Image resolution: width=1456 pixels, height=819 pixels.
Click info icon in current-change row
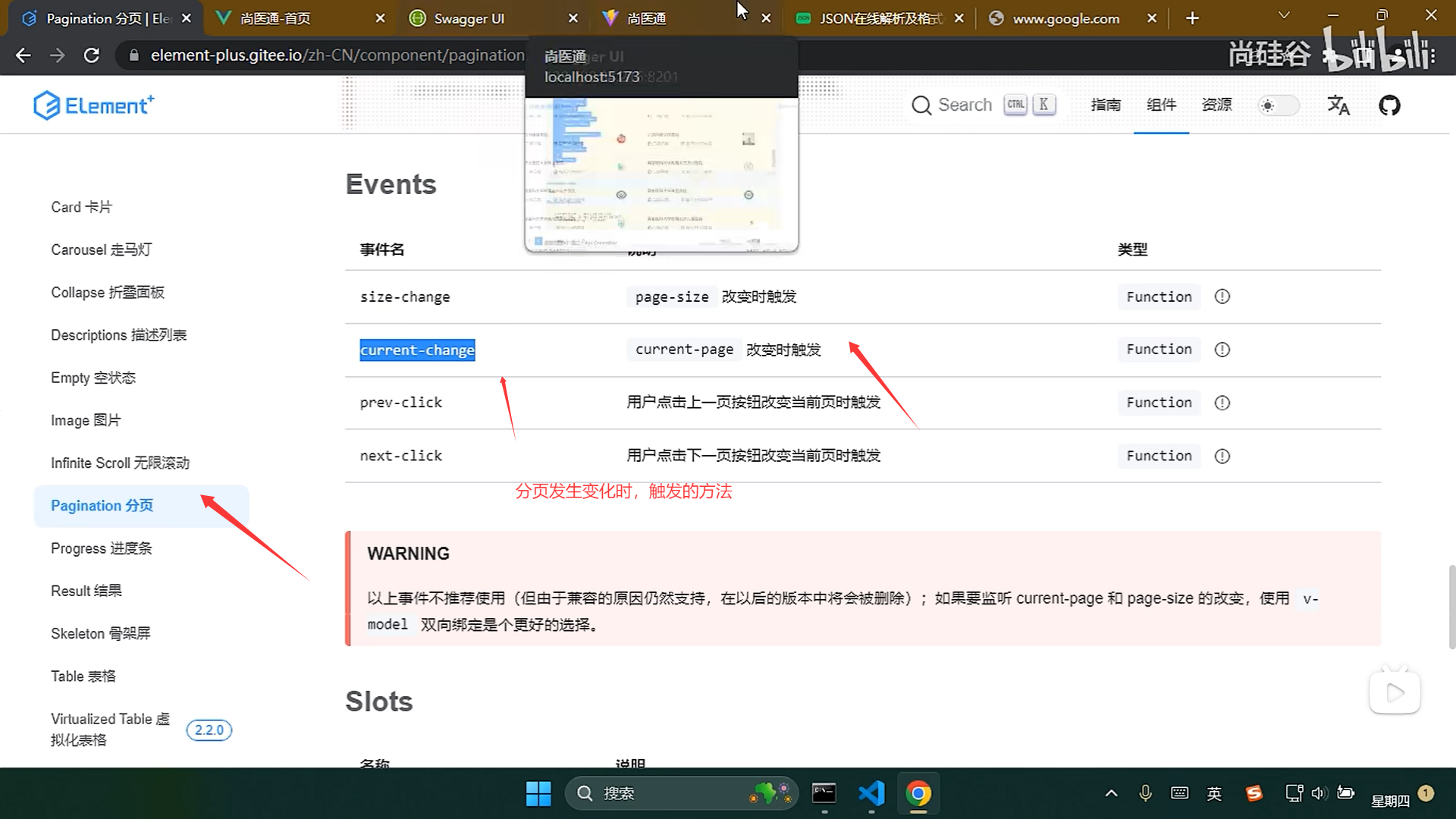click(1222, 350)
